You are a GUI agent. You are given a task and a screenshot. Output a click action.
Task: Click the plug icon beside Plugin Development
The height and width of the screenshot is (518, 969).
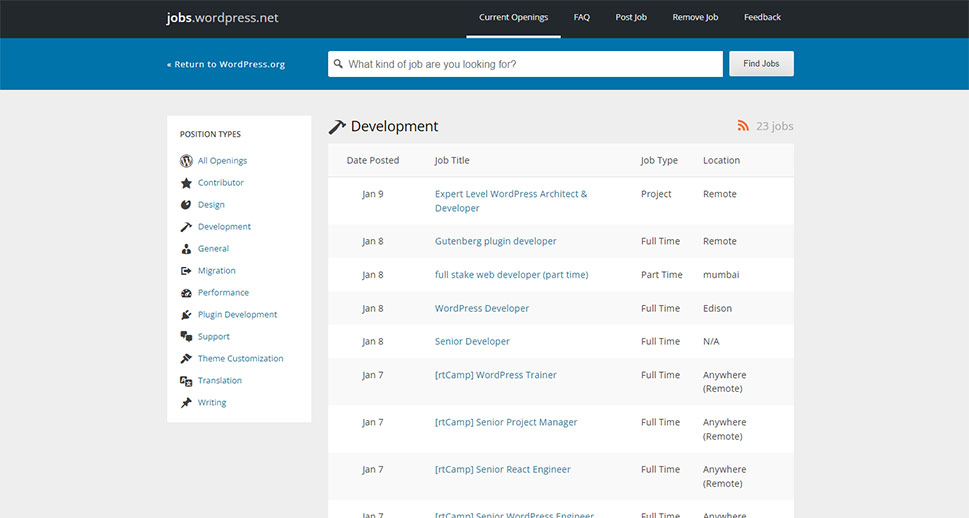pos(186,315)
